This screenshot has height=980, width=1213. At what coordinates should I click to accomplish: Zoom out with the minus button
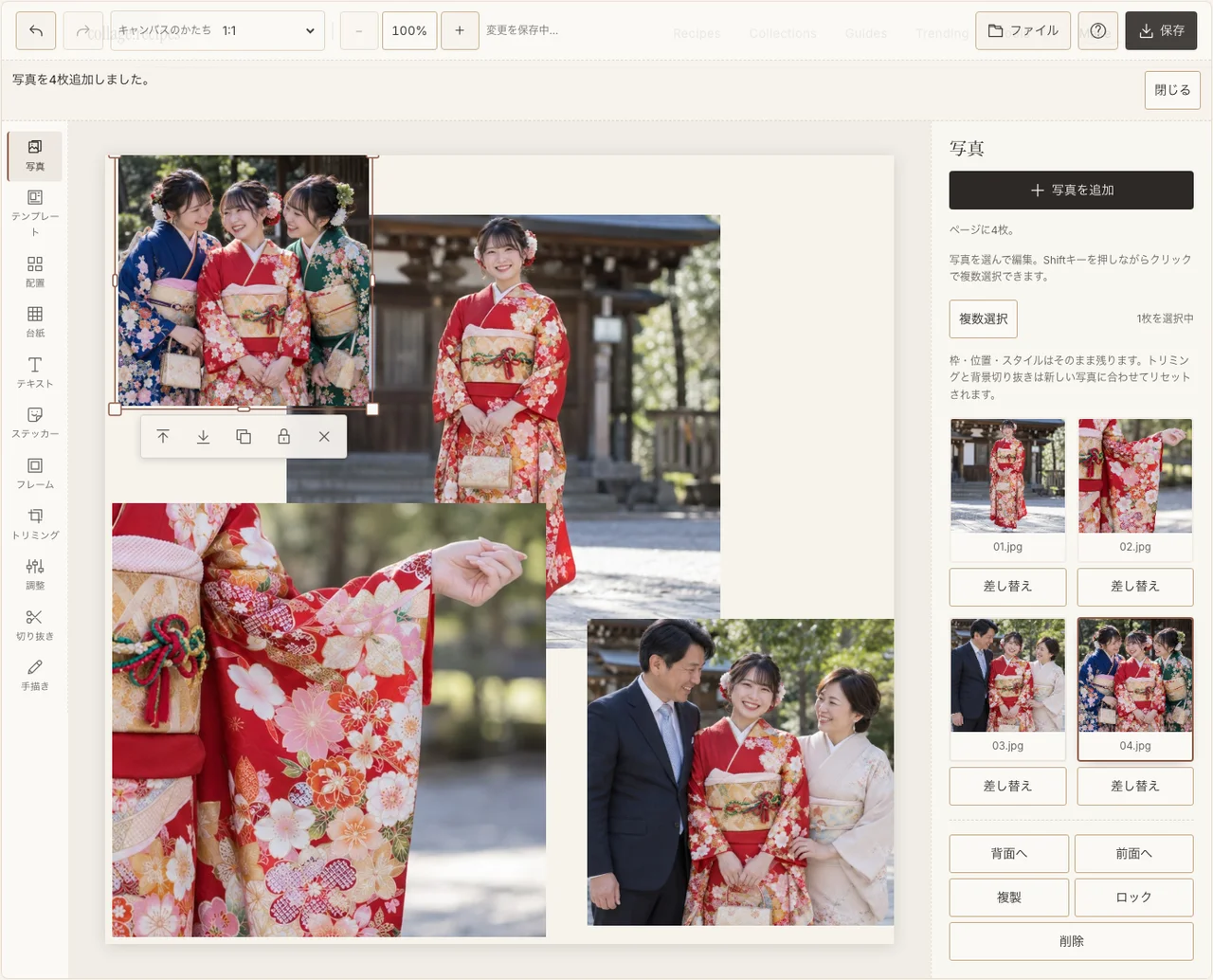(359, 30)
